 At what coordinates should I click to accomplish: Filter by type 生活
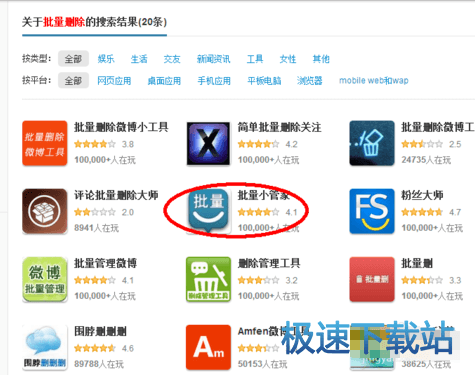[139, 59]
